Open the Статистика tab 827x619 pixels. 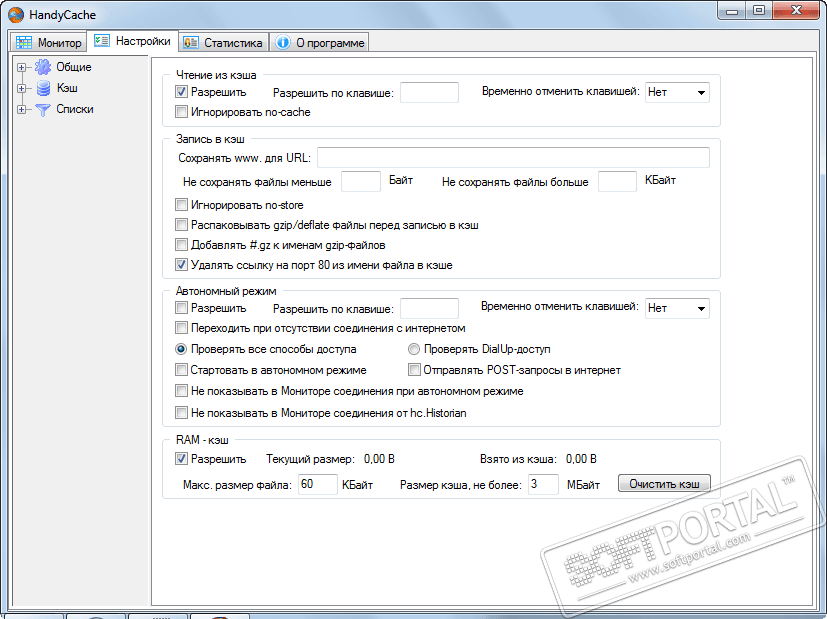click(223, 43)
